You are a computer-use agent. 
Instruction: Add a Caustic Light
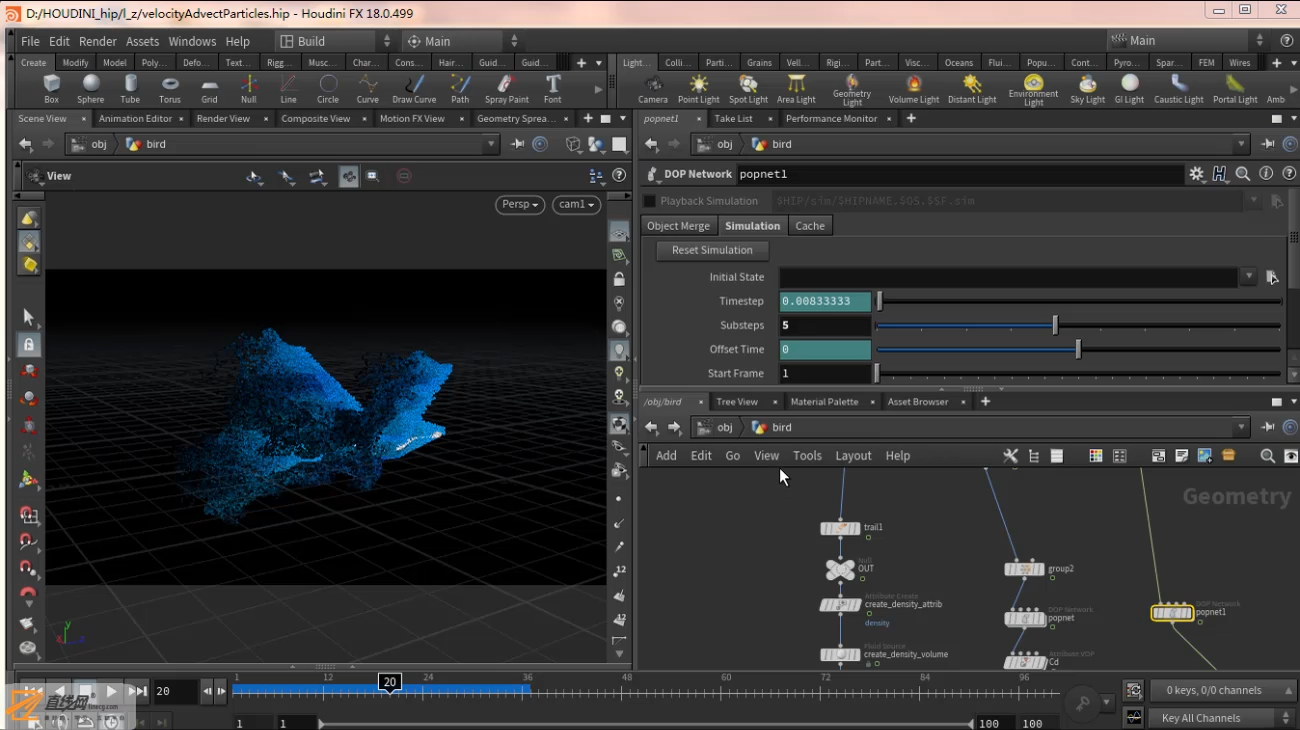[1179, 89]
